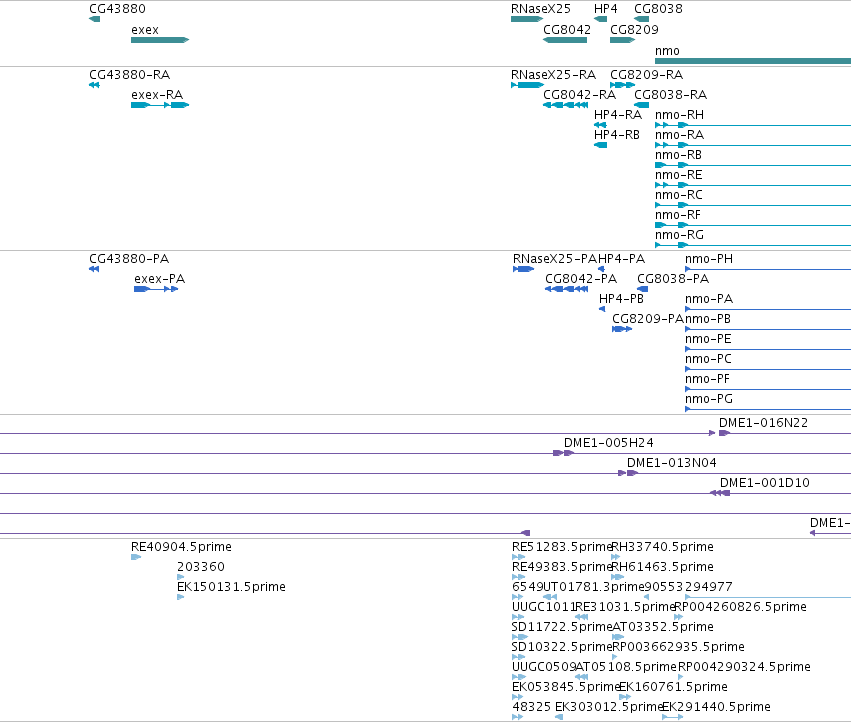Click the EK150131.5prime EST label
The height and width of the screenshot is (722, 851).
pos(231,587)
